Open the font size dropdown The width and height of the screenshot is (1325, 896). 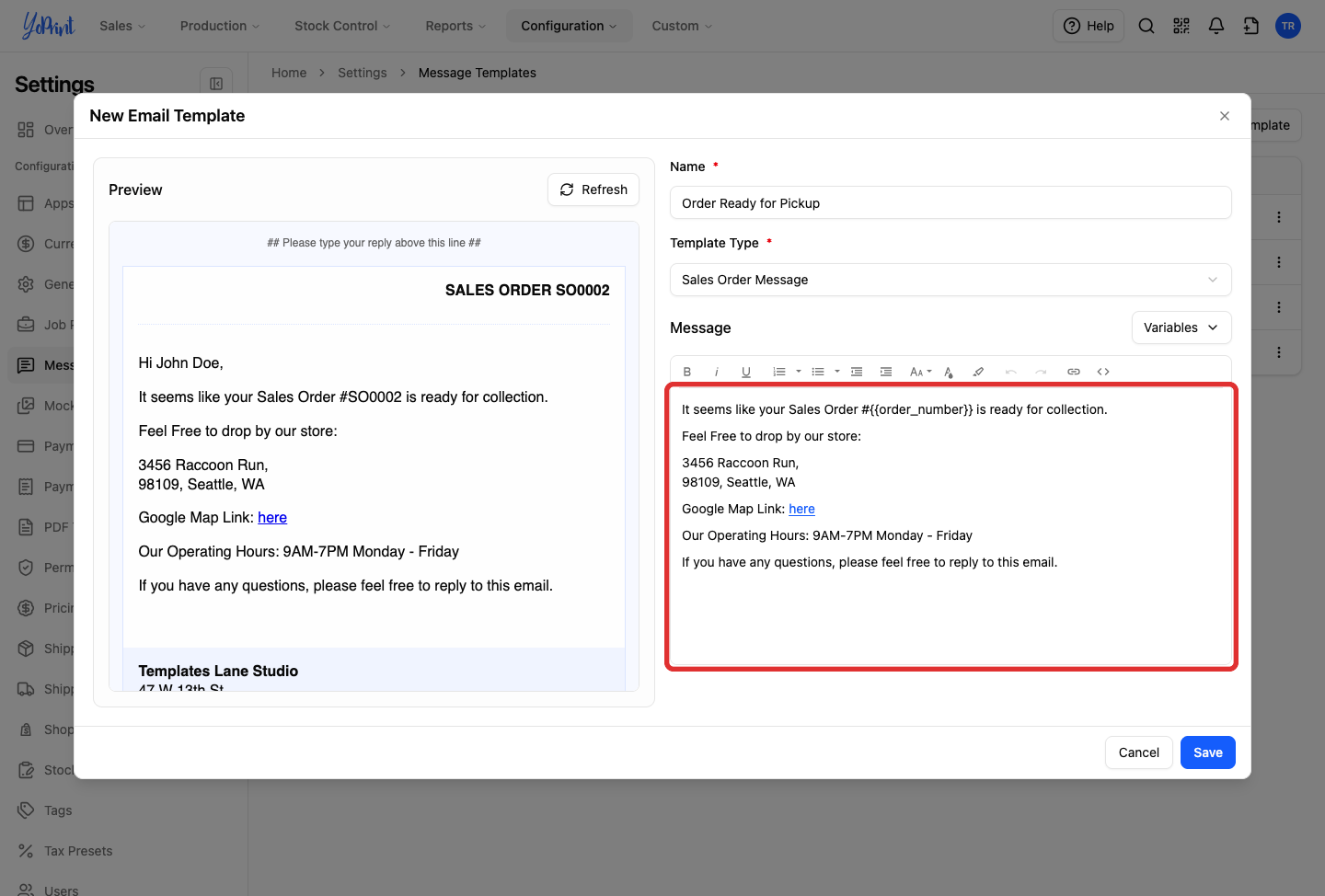[920, 372]
